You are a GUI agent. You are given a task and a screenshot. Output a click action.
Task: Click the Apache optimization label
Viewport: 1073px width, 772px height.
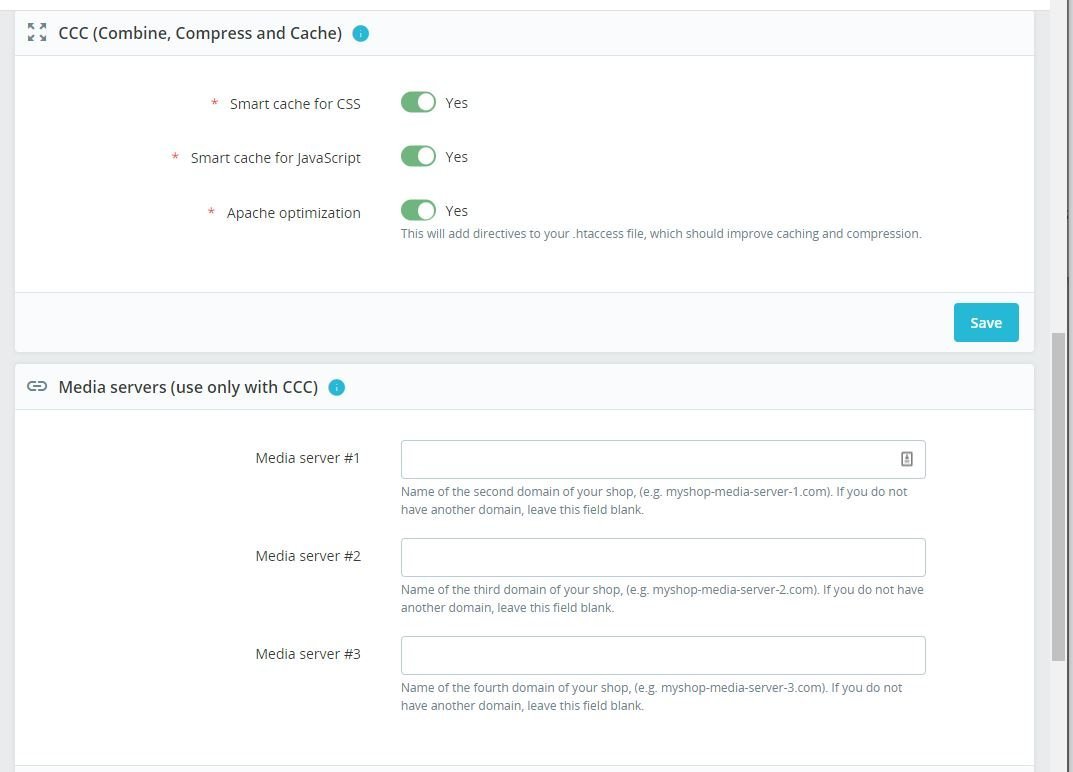pyautogui.click(x=293, y=213)
